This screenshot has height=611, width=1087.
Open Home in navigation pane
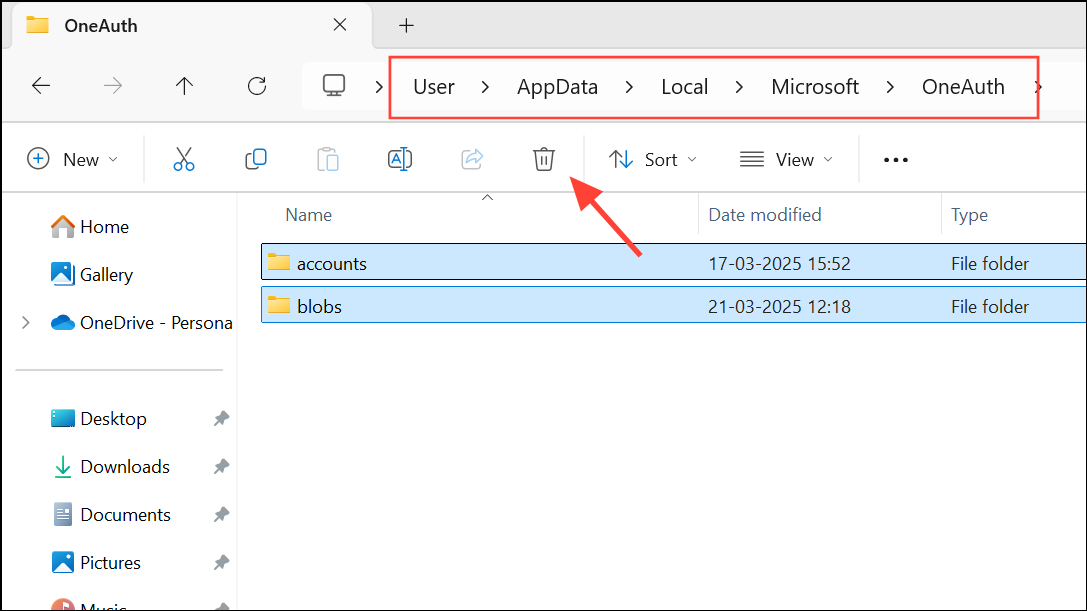coord(90,227)
